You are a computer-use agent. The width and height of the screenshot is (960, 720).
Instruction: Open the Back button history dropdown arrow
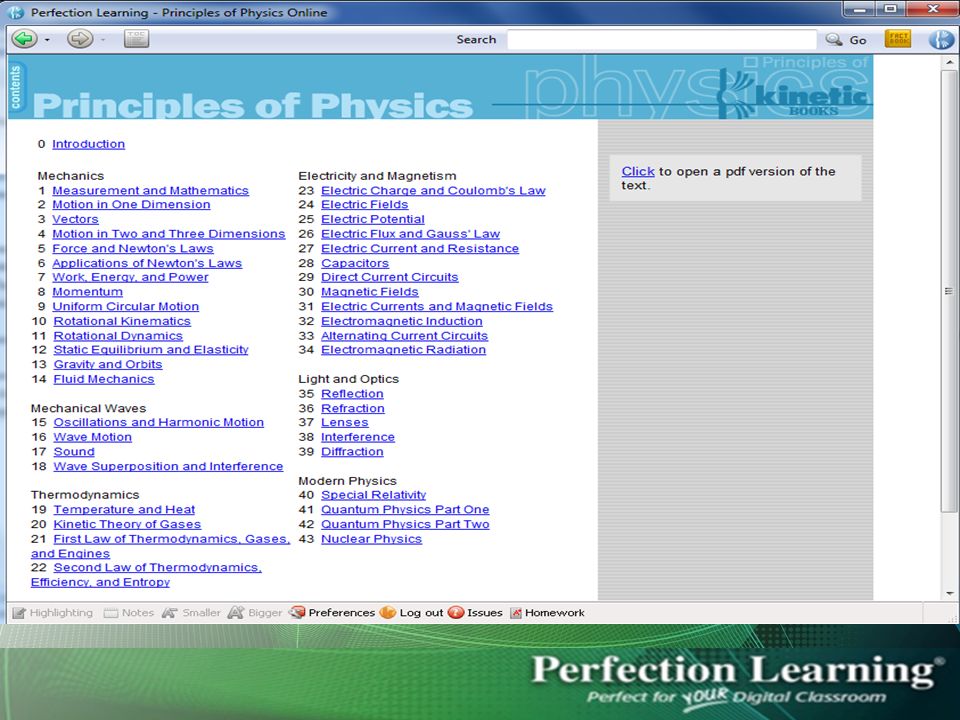pos(48,40)
